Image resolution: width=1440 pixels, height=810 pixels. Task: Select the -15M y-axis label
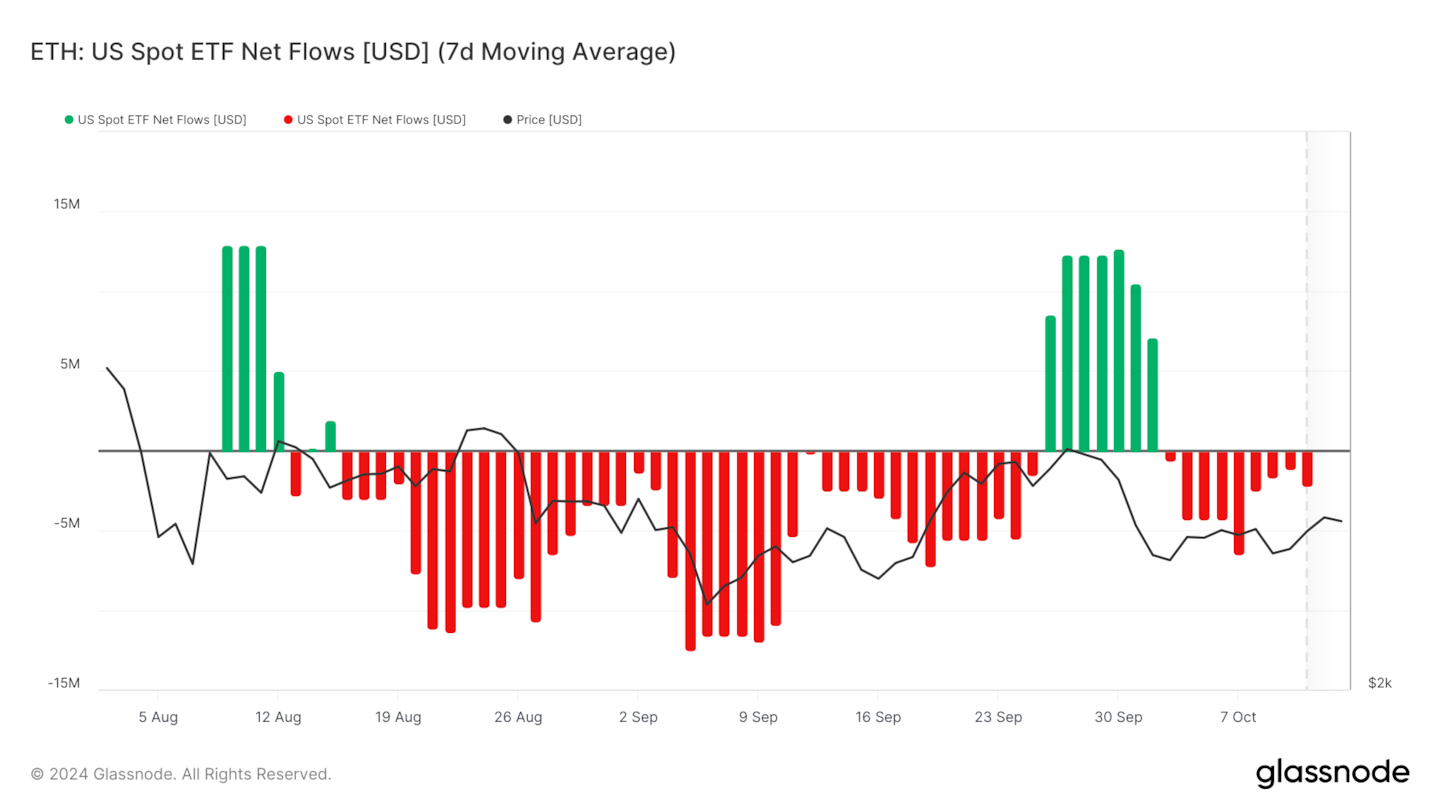click(x=64, y=683)
